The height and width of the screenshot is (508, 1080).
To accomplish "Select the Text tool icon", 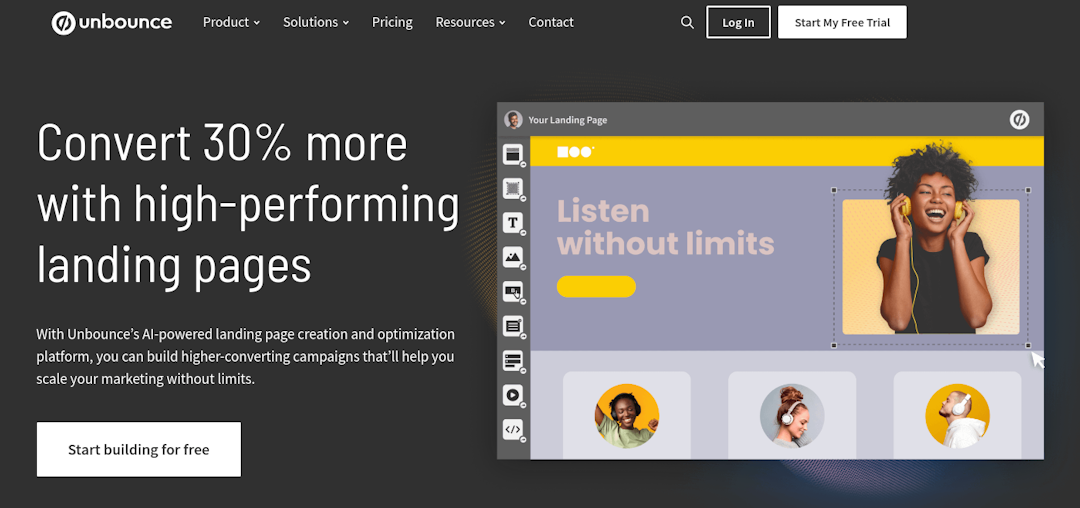I will [x=512, y=222].
